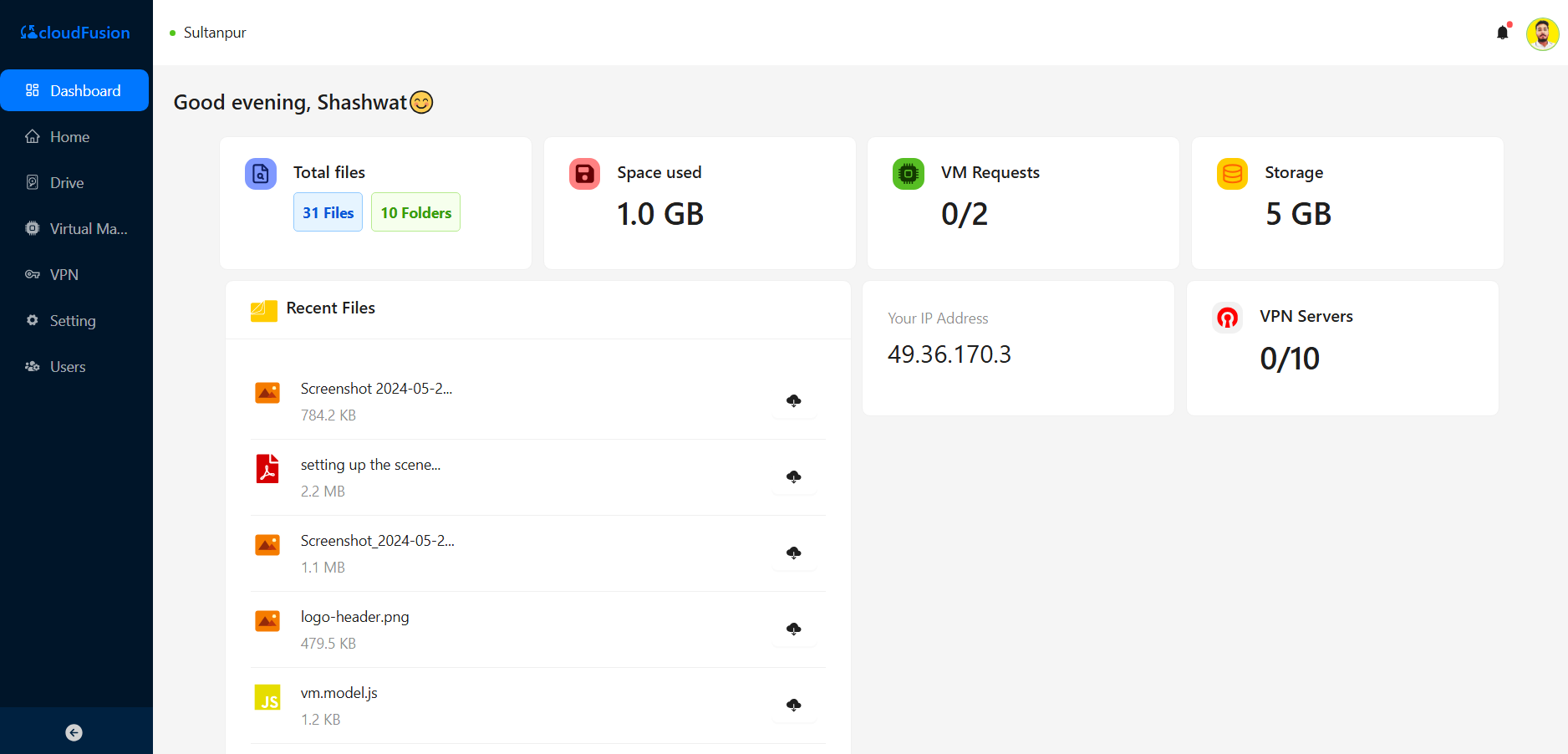Click the Dashboard grid icon in sidebar
The height and width of the screenshot is (754, 1568).
pos(33,90)
